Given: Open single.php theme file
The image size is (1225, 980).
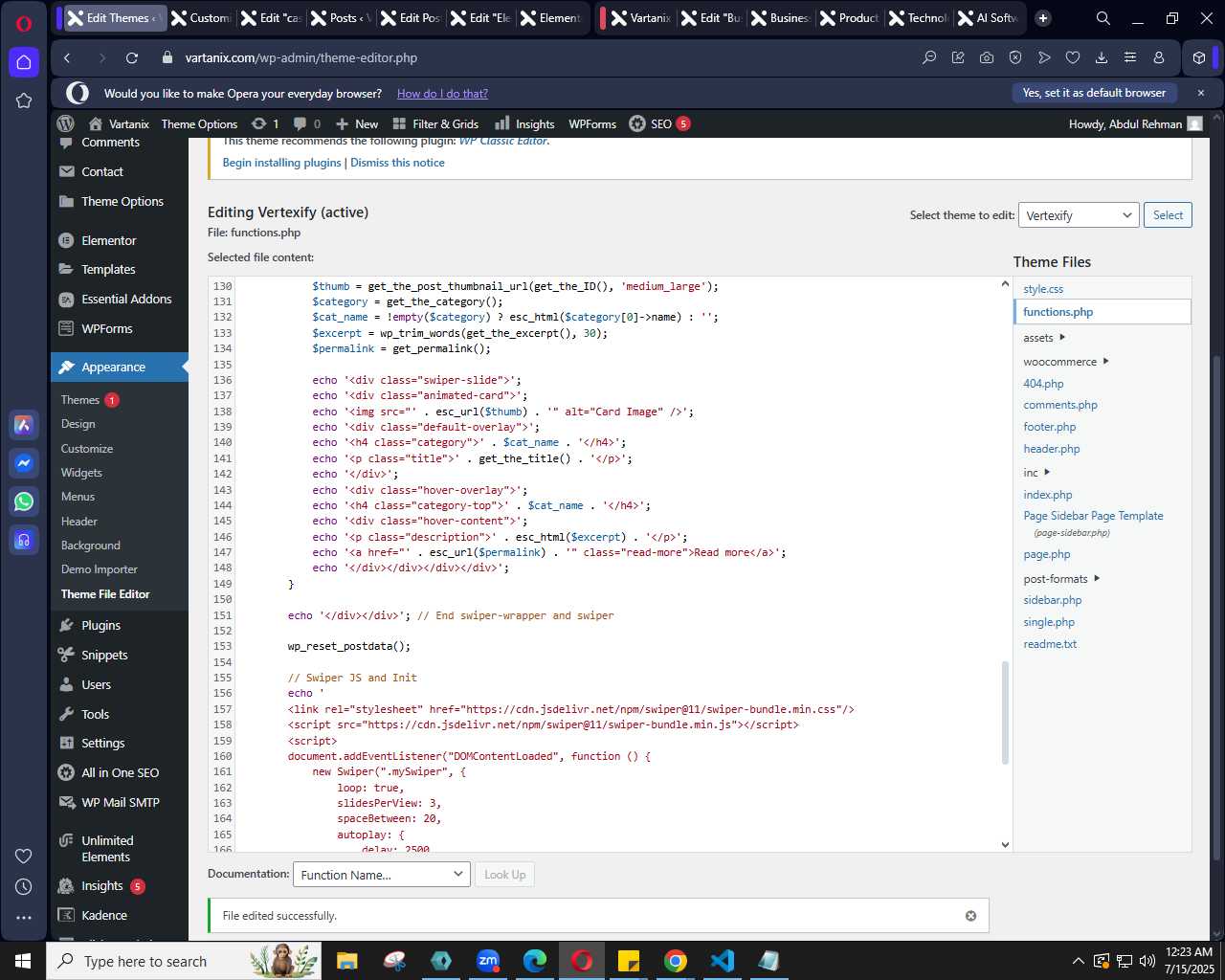Looking at the screenshot, I should tap(1049, 622).
